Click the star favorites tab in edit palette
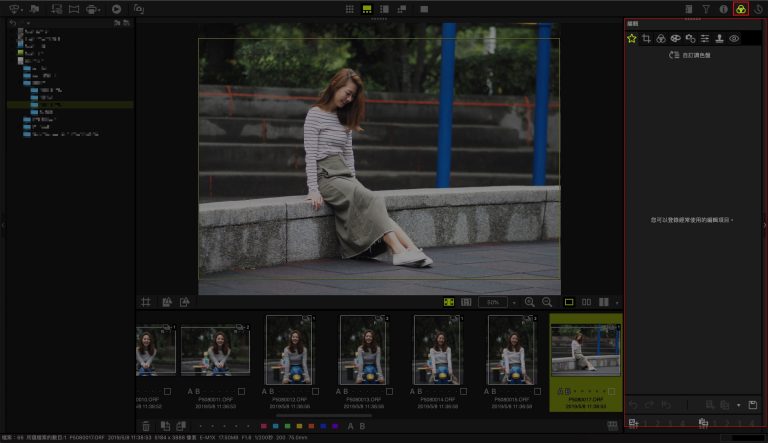The image size is (768, 443). 632,38
